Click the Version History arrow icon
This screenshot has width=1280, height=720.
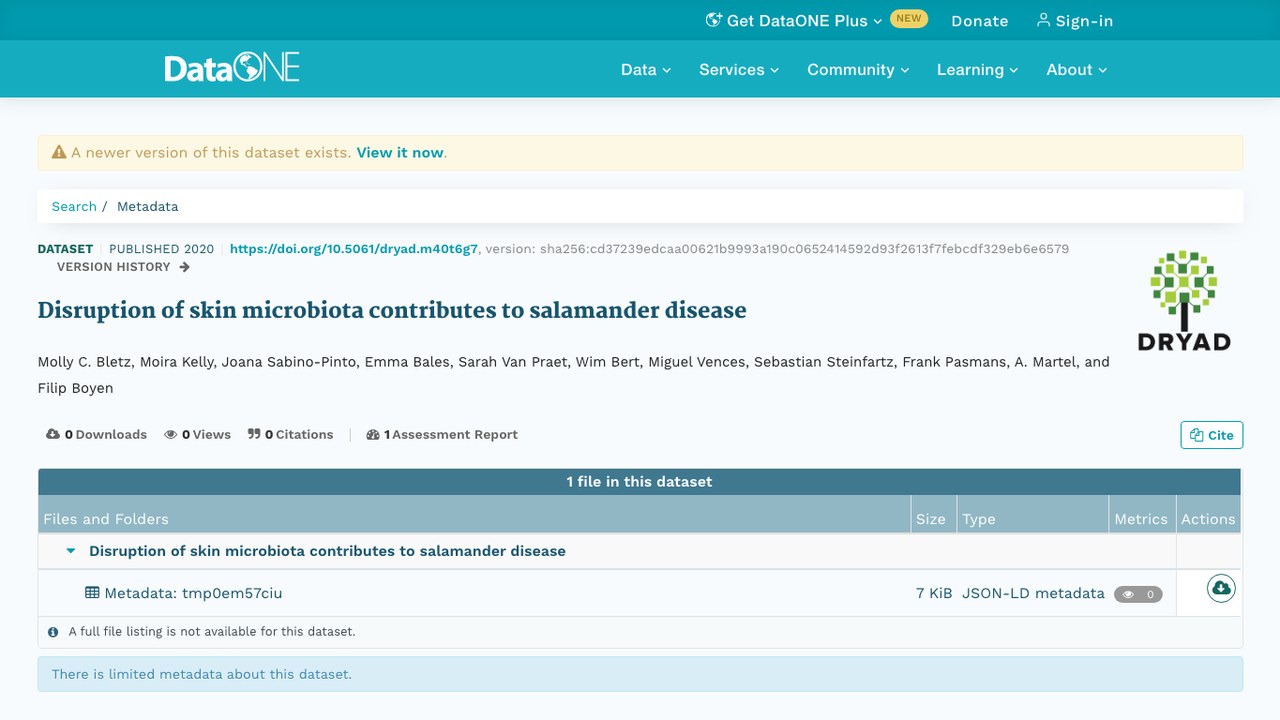coord(184,267)
